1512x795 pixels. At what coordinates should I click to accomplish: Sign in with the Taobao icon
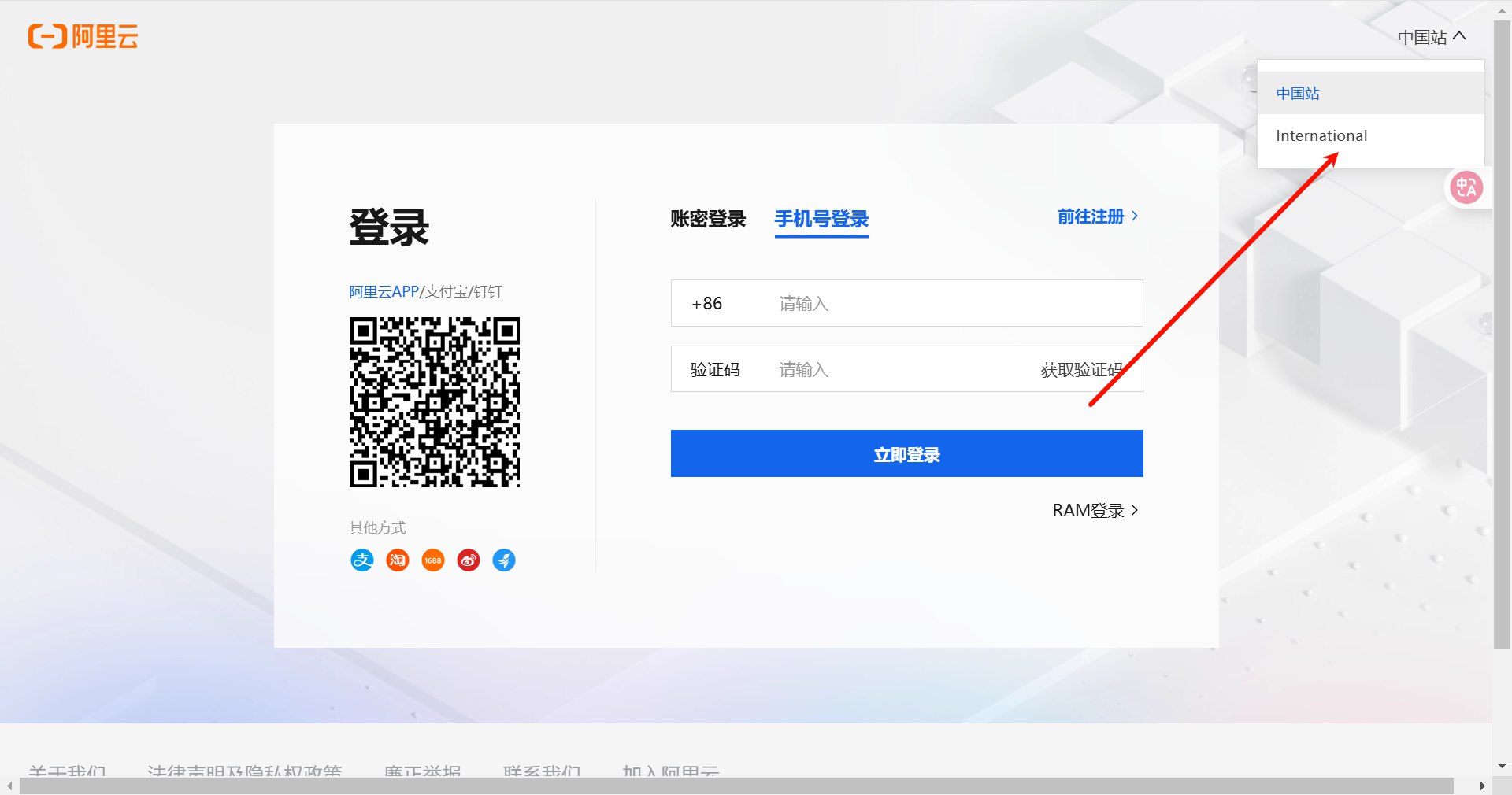[x=398, y=560]
